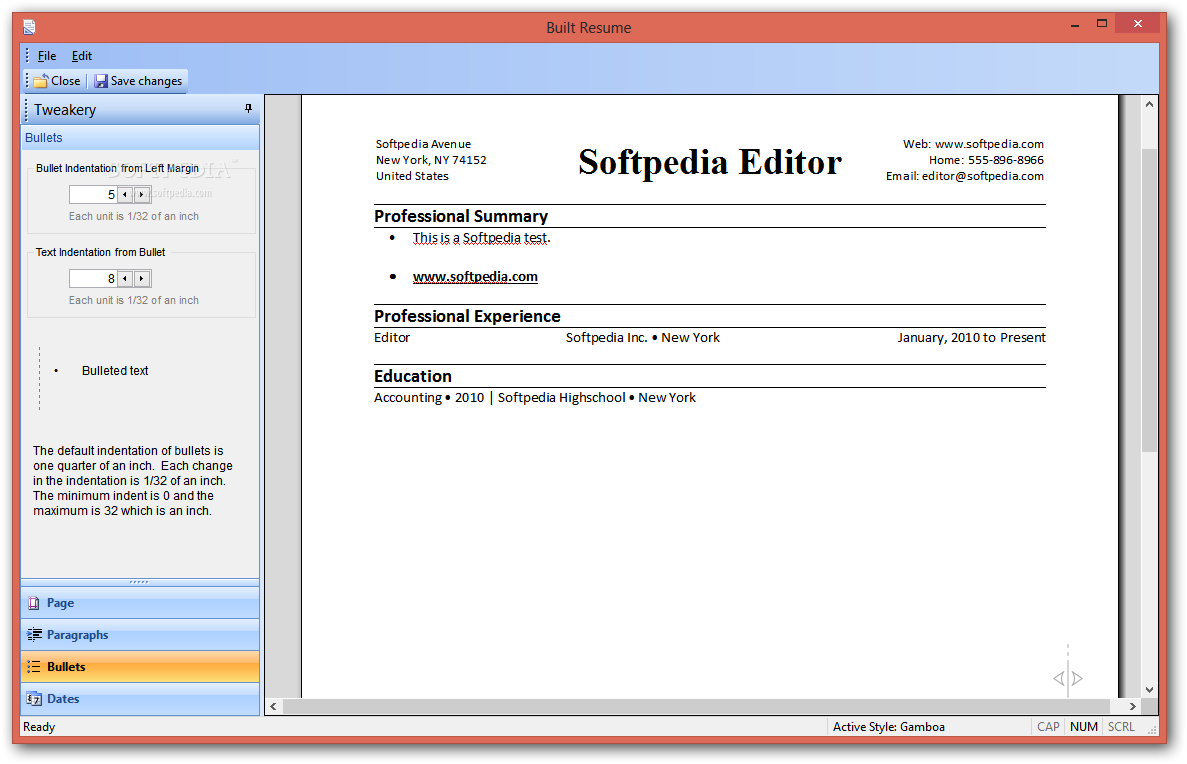Click Save changes in toolbar
Screen dimensions: 1187x764
tap(139, 81)
